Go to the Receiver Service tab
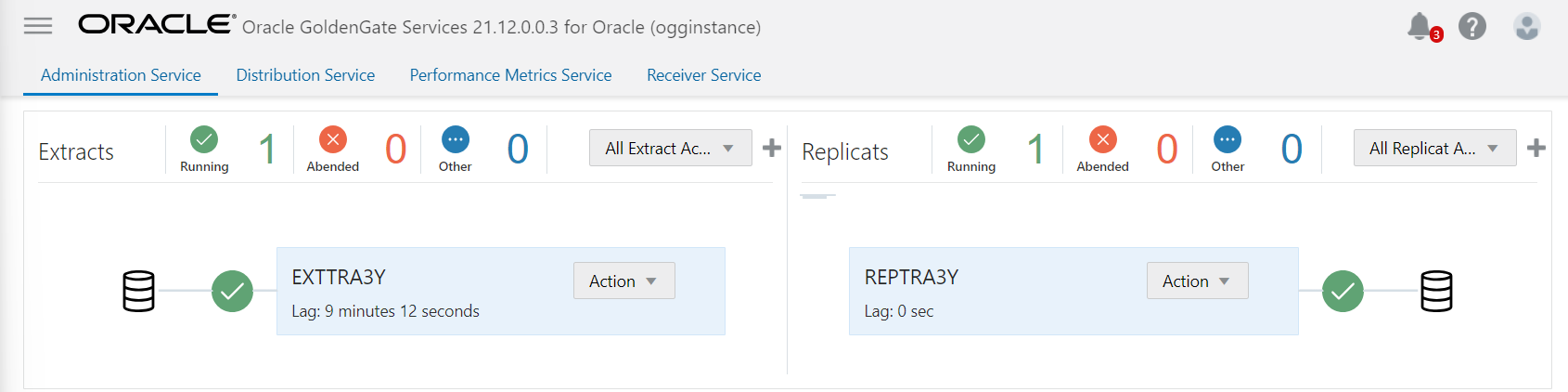Screen dimensions: 1568x392 704,75
